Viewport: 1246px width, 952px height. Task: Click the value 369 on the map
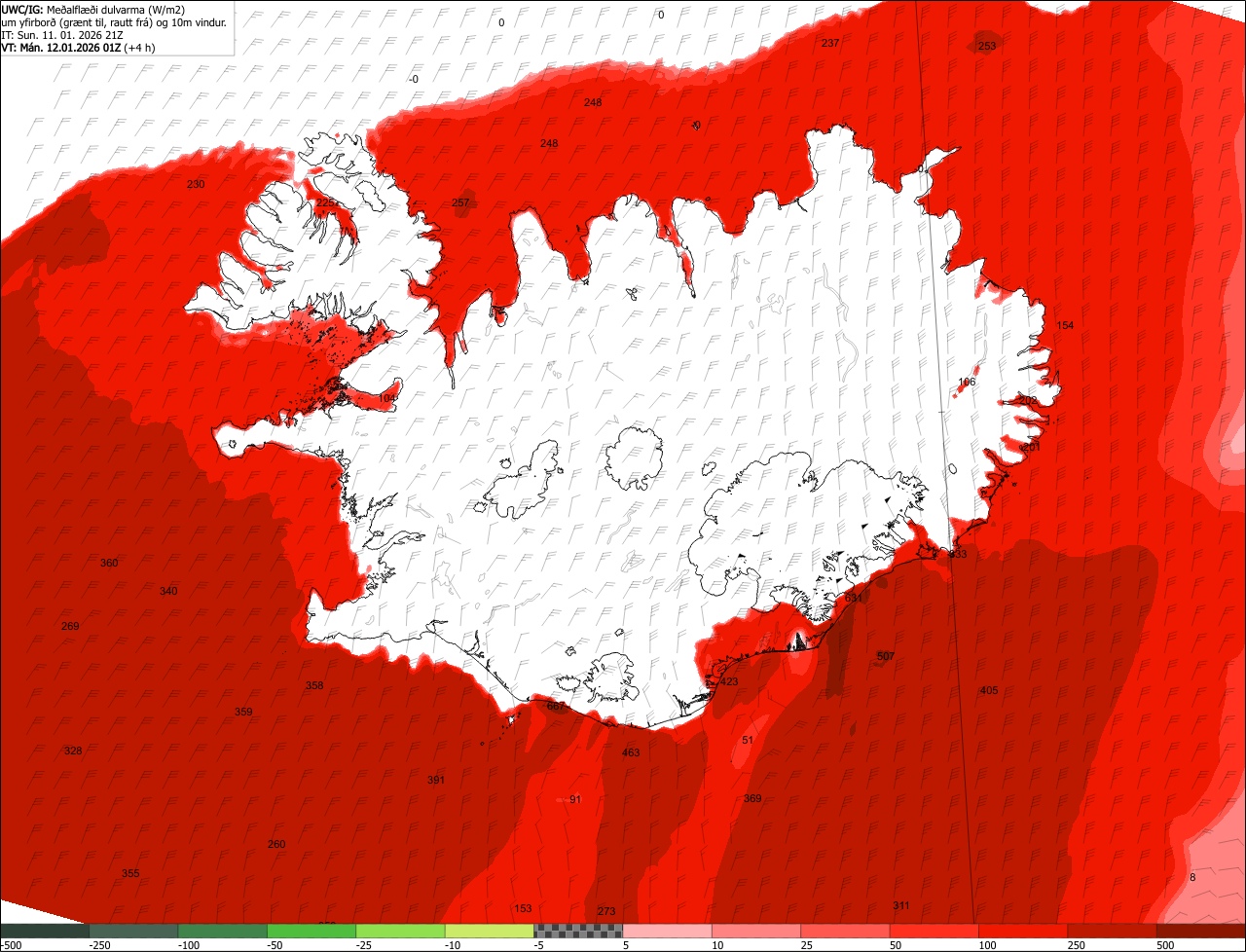point(752,799)
